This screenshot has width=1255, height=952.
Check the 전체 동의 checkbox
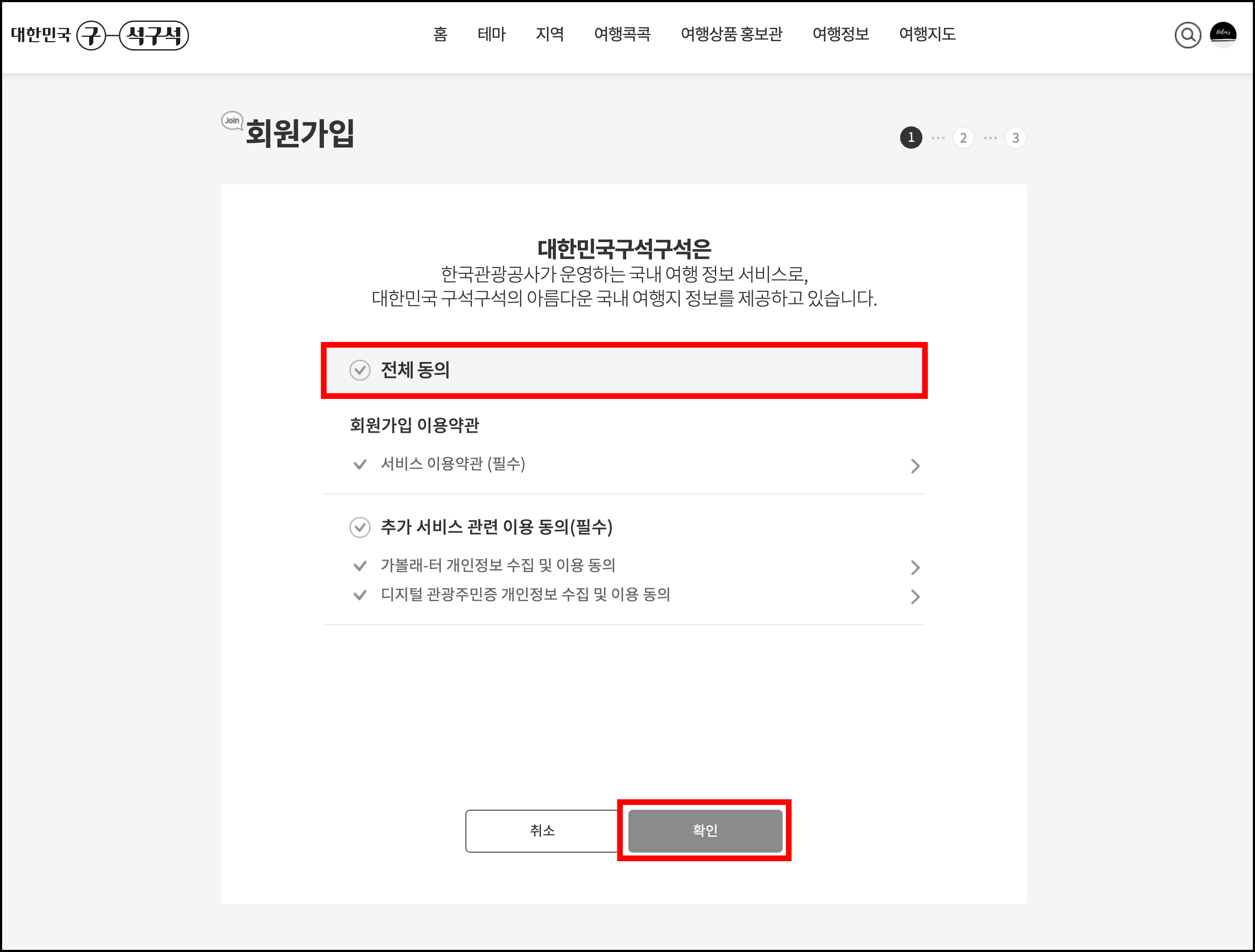click(360, 370)
